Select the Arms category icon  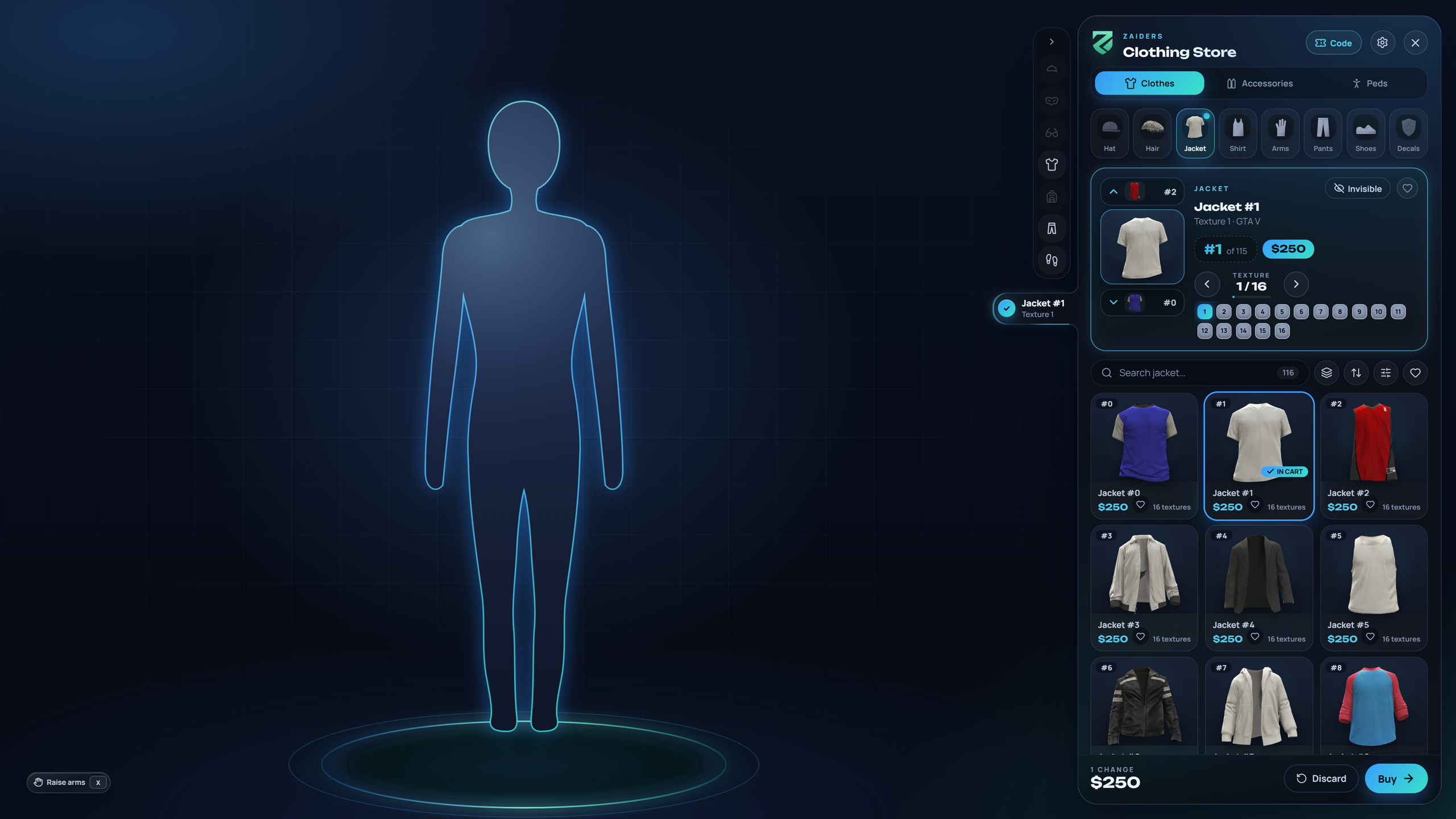pos(1280,134)
